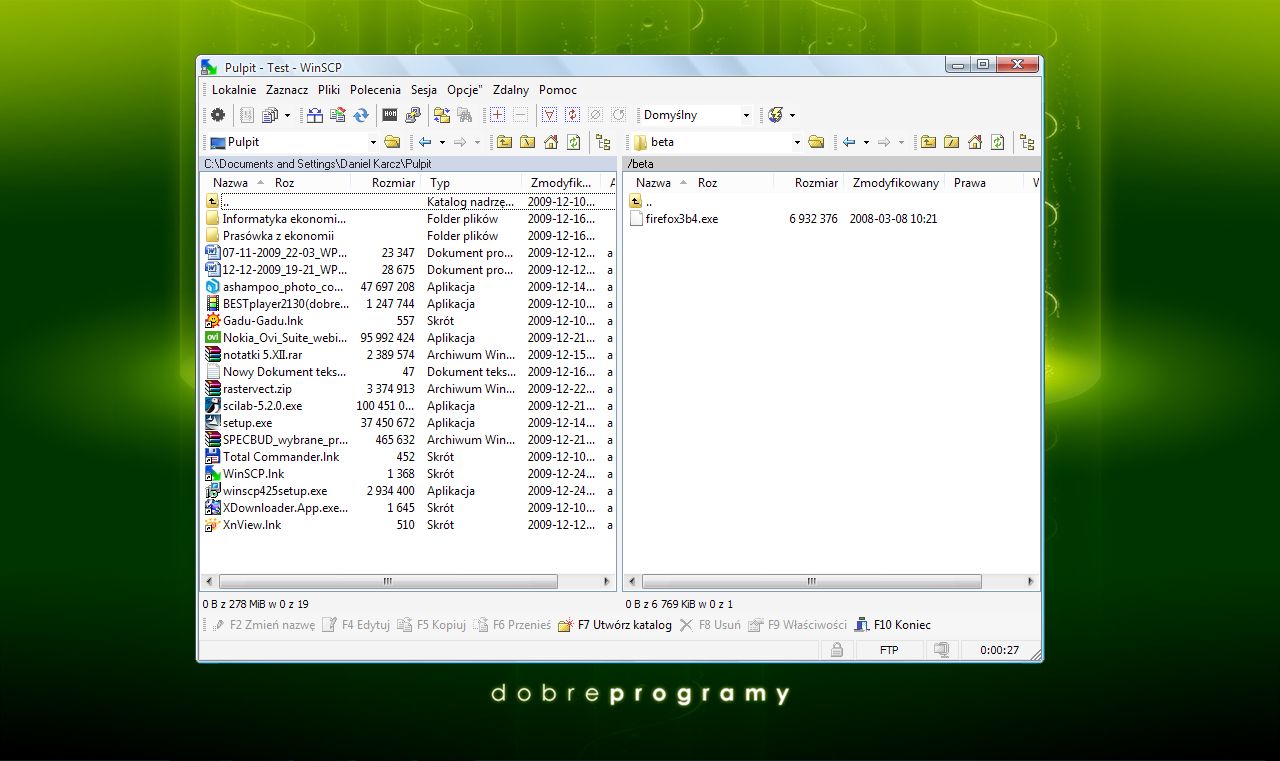Open the Zdalny menu
The image size is (1280, 761).
(x=511, y=90)
